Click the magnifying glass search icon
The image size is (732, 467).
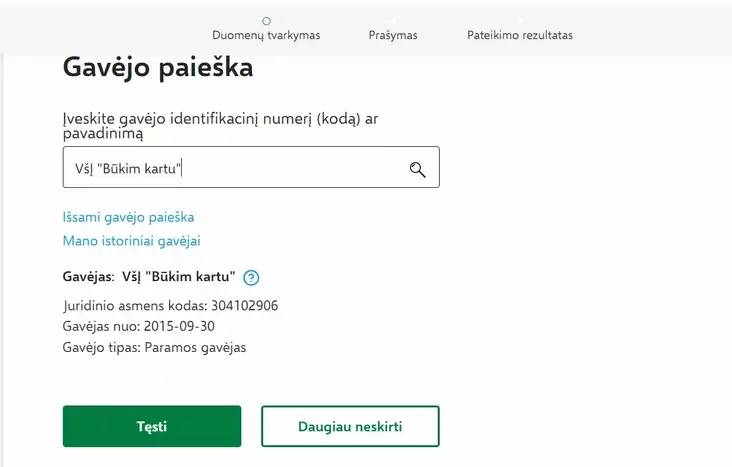(x=418, y=169)
